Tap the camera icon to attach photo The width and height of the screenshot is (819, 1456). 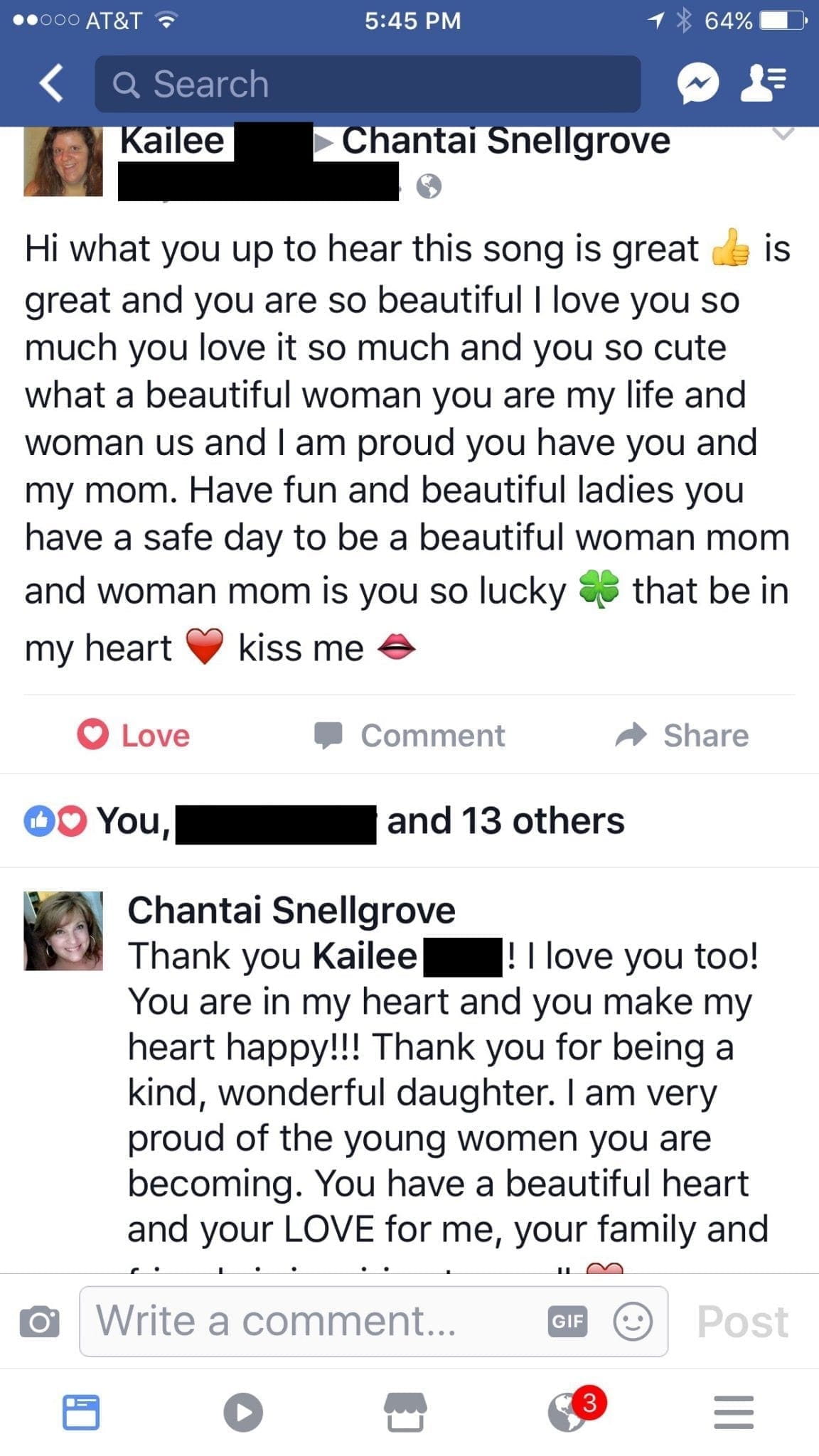pos(40,1321)
